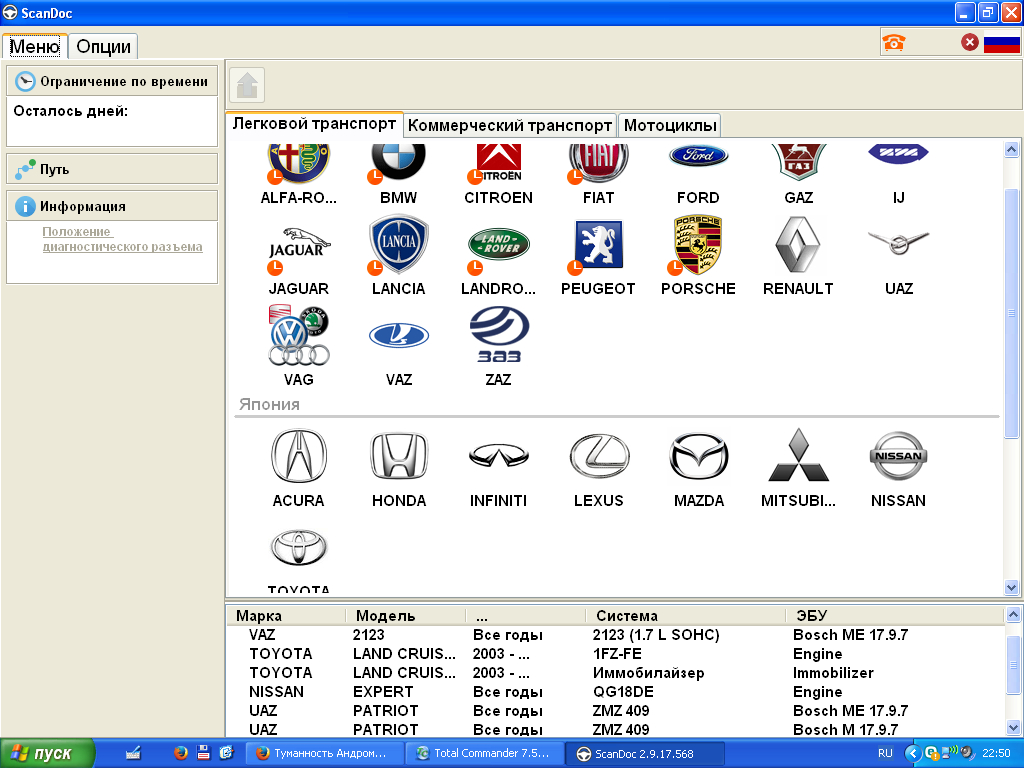Image resolution: width=1024 pixels, height=768 pixels.
Task: Select Nissan Expert QG18DE row
Action: click(x=615, y=692)
